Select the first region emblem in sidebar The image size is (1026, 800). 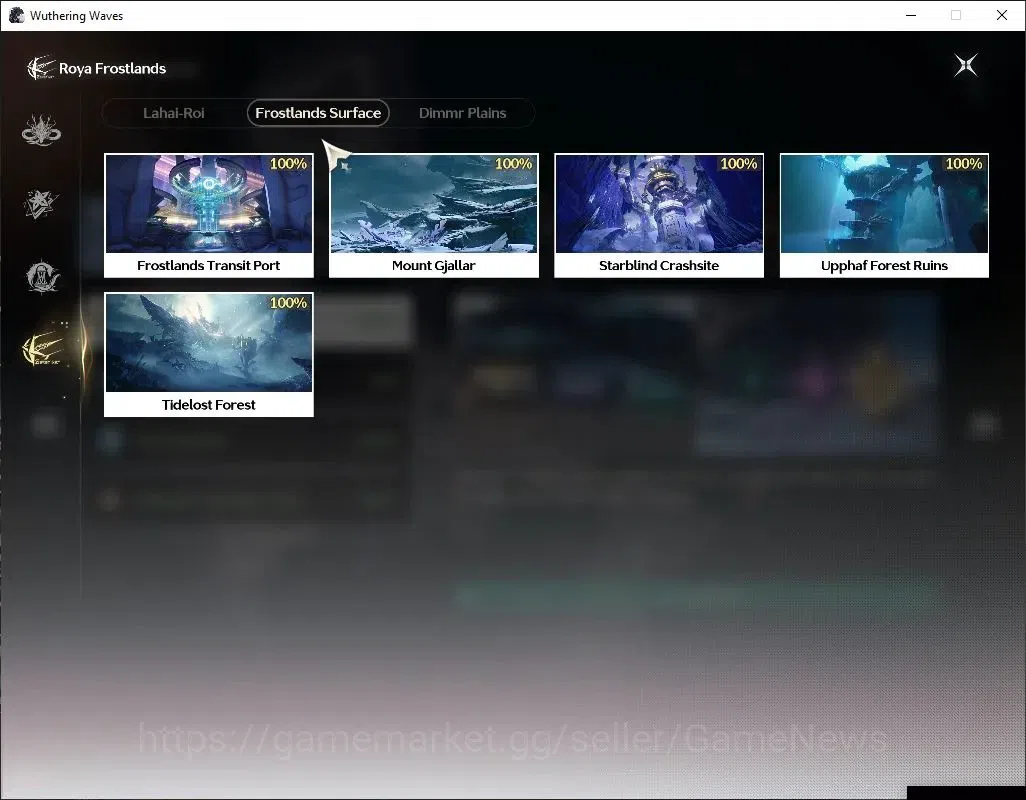[41, 130]
